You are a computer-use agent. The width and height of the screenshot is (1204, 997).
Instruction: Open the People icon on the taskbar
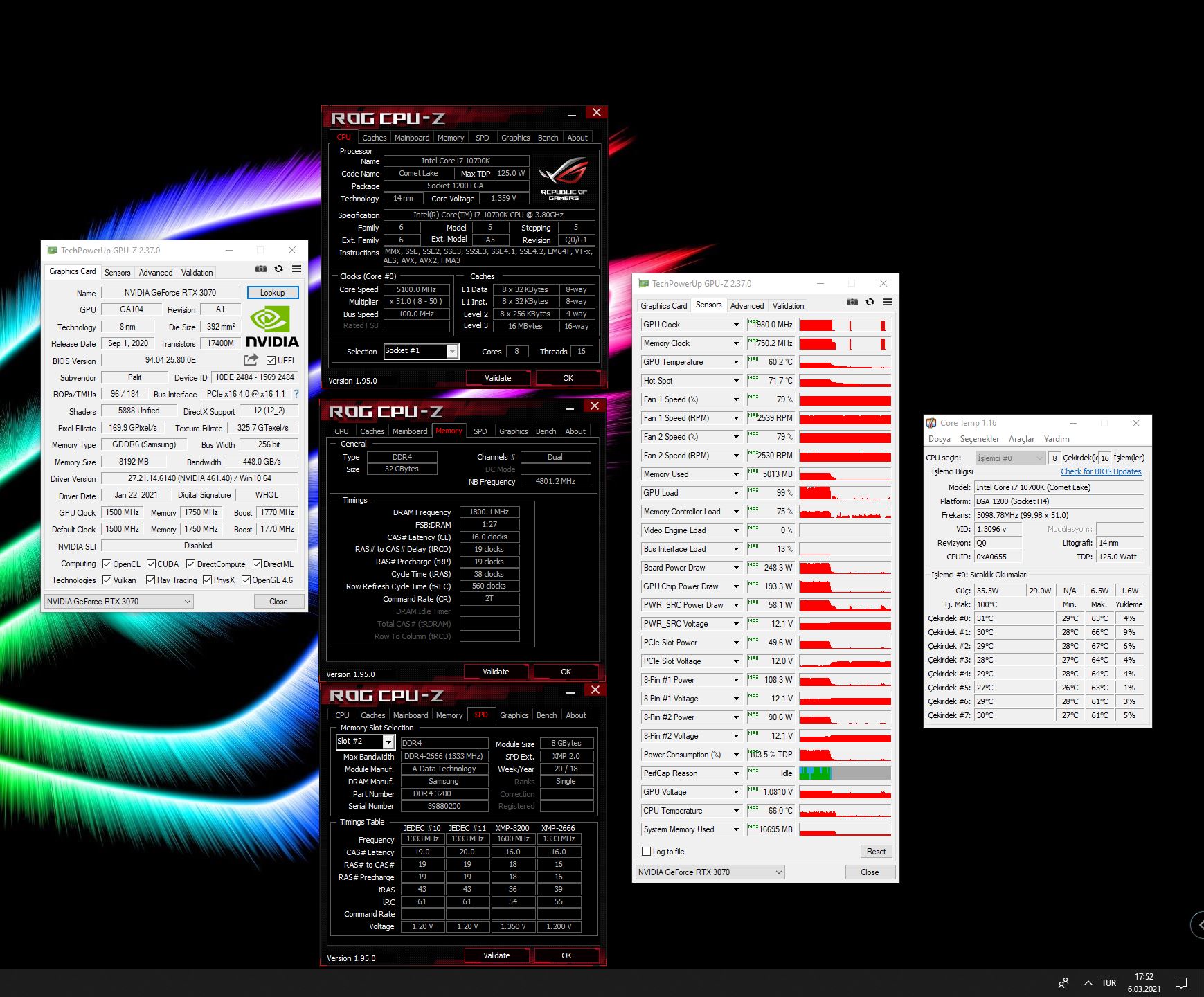pos(1063,982)
